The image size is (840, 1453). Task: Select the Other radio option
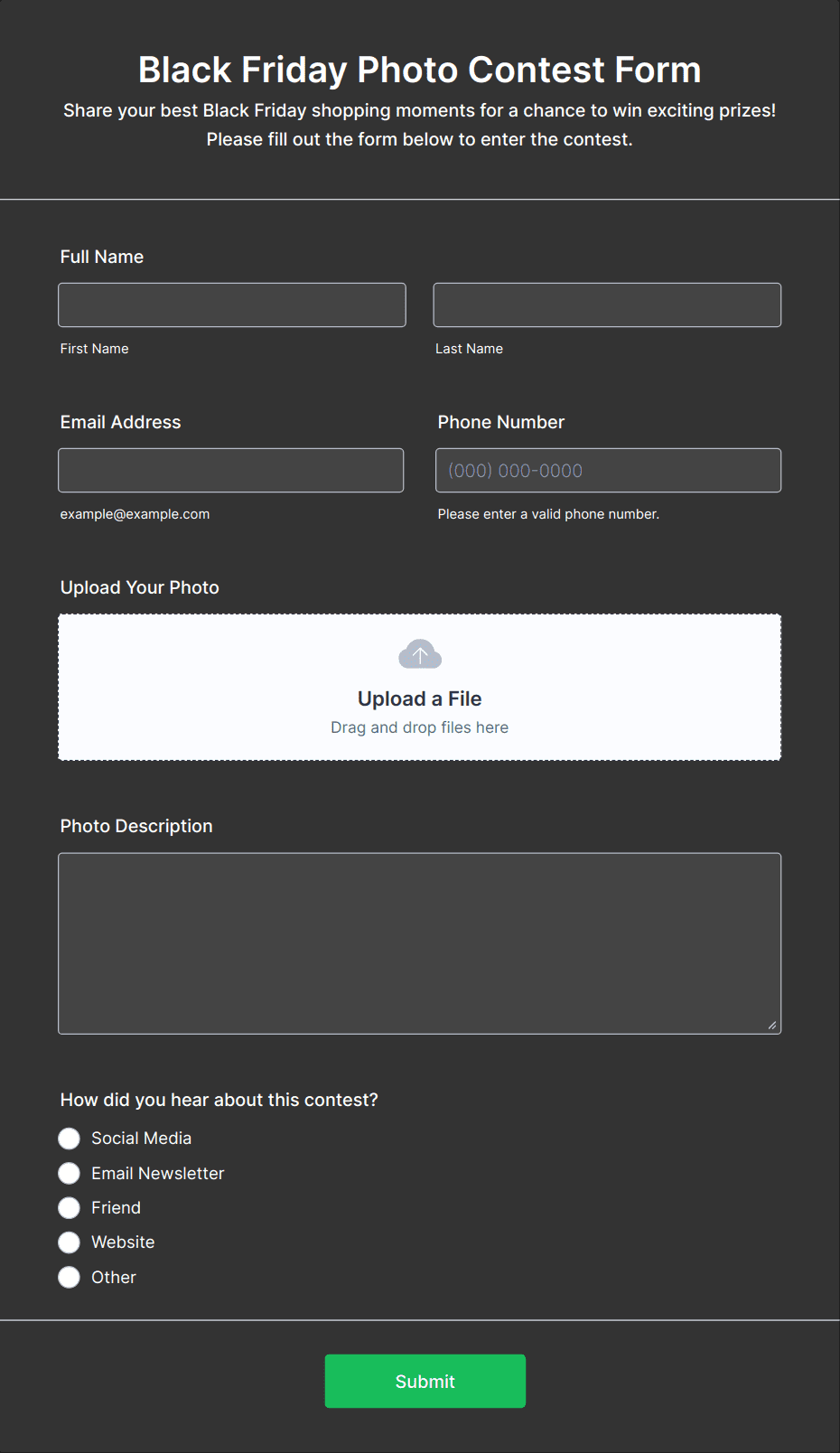[x=70, y=1277]
